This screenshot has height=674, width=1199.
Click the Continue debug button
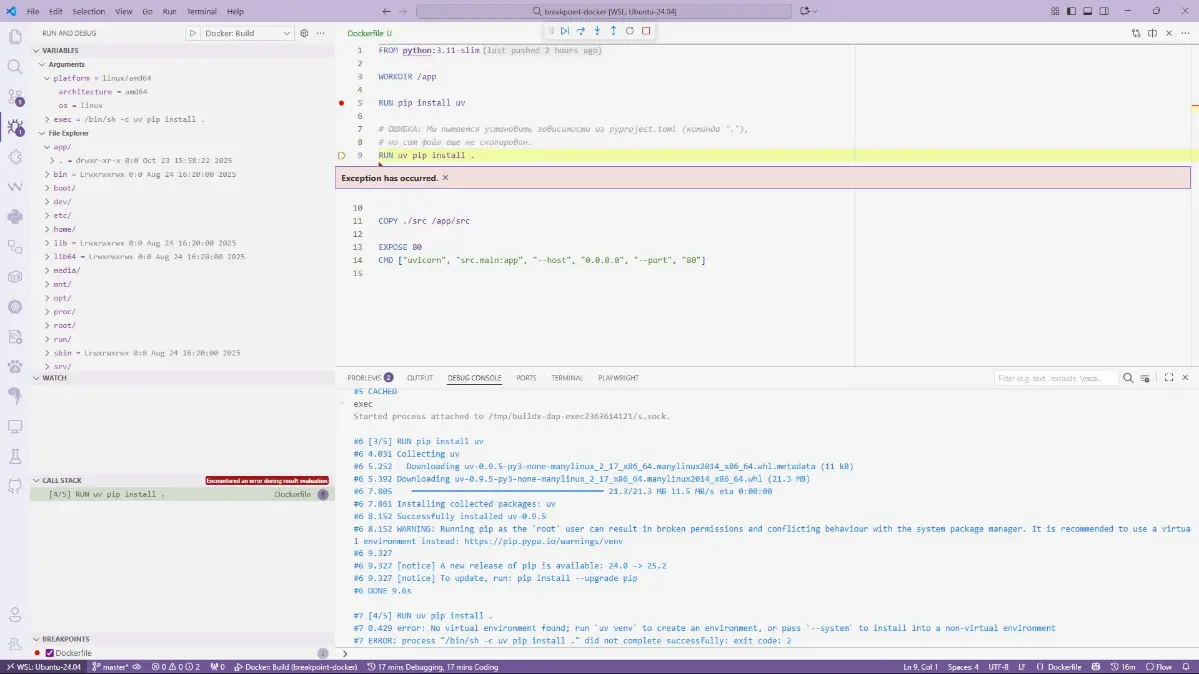pyautogui.click(x=564, y=31)
